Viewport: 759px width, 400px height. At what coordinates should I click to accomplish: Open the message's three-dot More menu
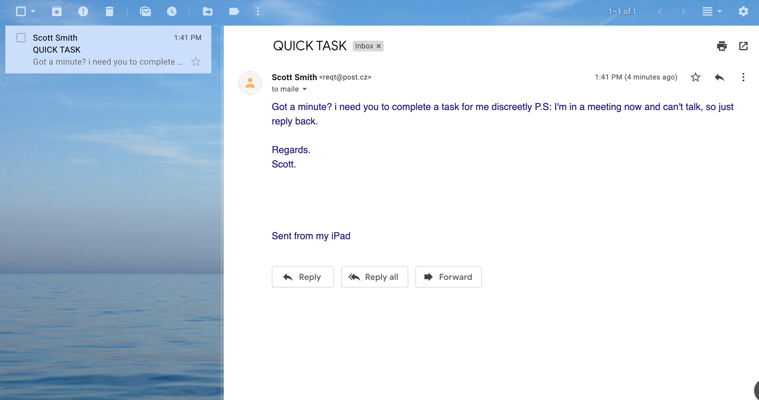point(743,77)
